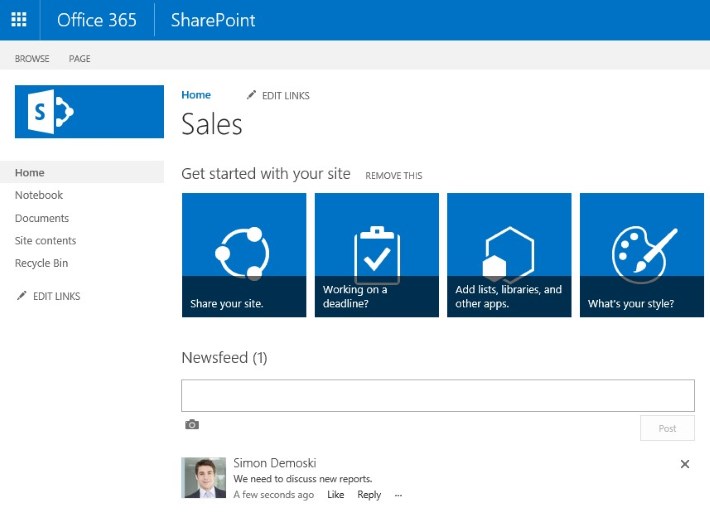The image size is (710, 528).
Task: Open Simon Demoski's profile name link
Action: [x=274, y=463]
